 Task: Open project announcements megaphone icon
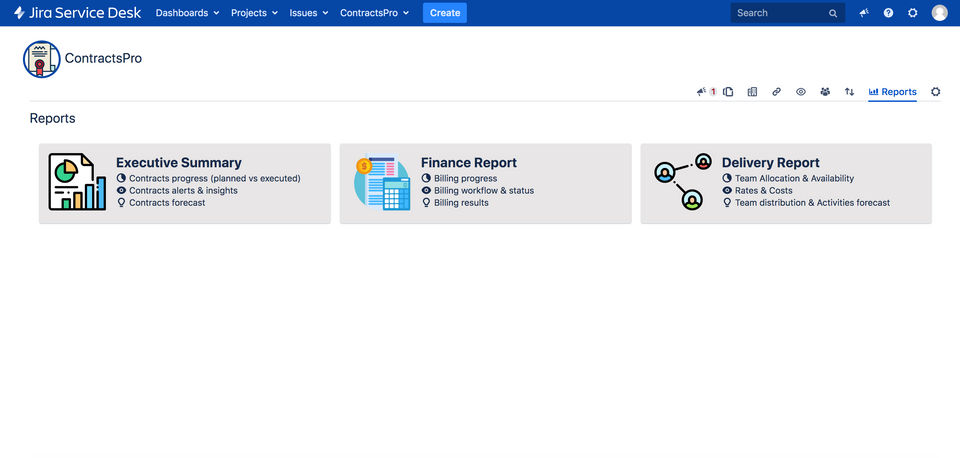(702, 92)
